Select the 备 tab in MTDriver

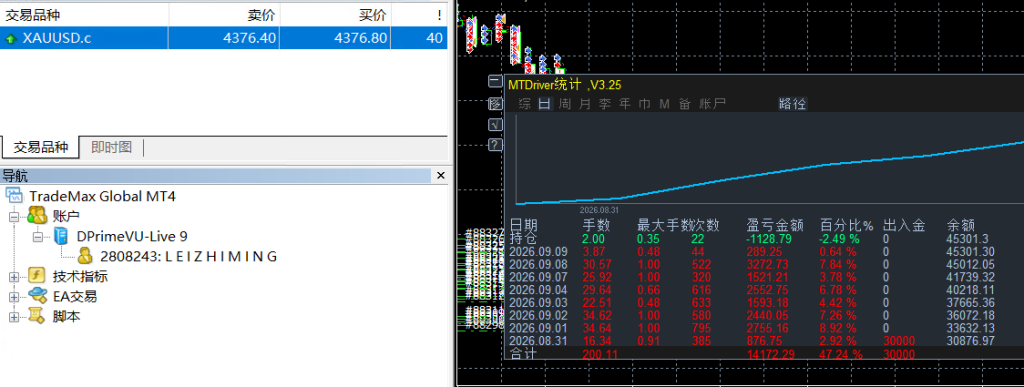(684, 103)
